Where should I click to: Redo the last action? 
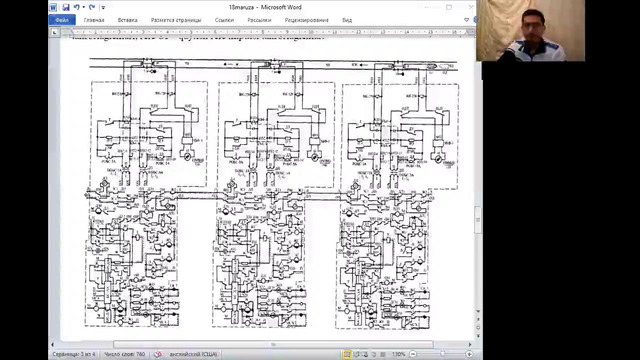(92, 7)
